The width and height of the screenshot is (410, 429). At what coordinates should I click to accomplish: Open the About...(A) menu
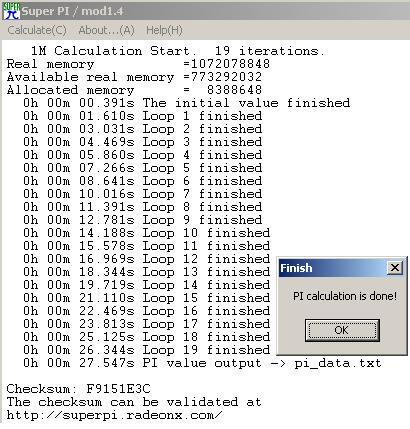click(106, 30)
